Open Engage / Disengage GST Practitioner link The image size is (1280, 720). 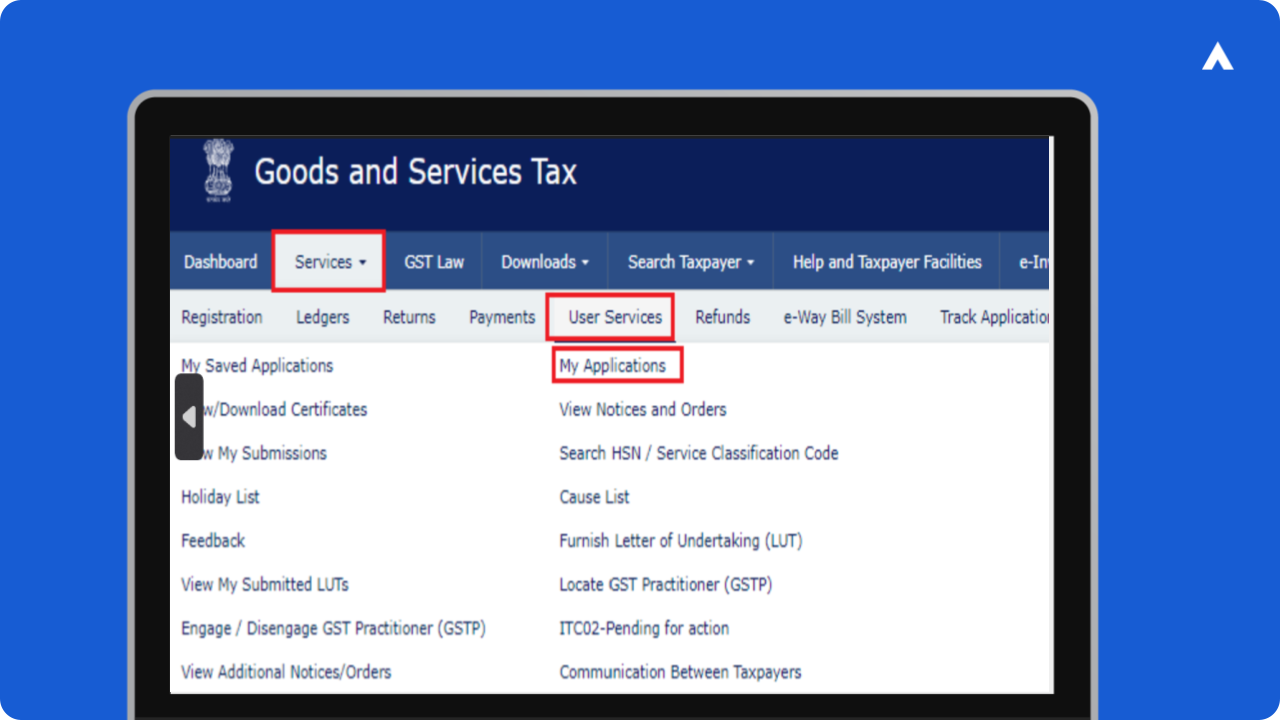(333, 629)
